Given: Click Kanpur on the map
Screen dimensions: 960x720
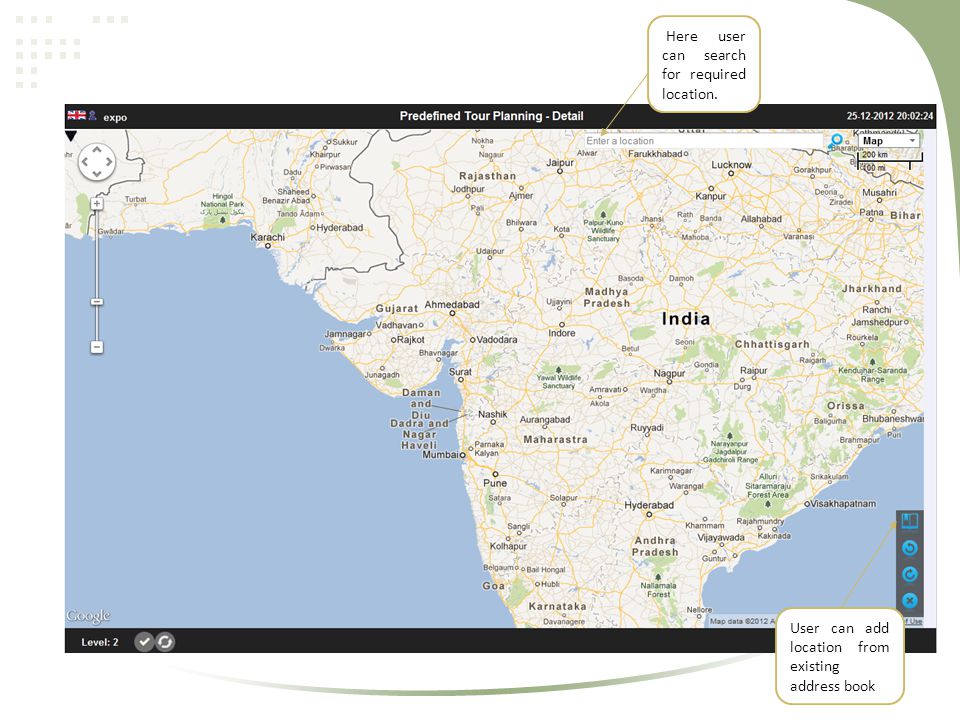Looking at the screenshot, I should 711,196.
